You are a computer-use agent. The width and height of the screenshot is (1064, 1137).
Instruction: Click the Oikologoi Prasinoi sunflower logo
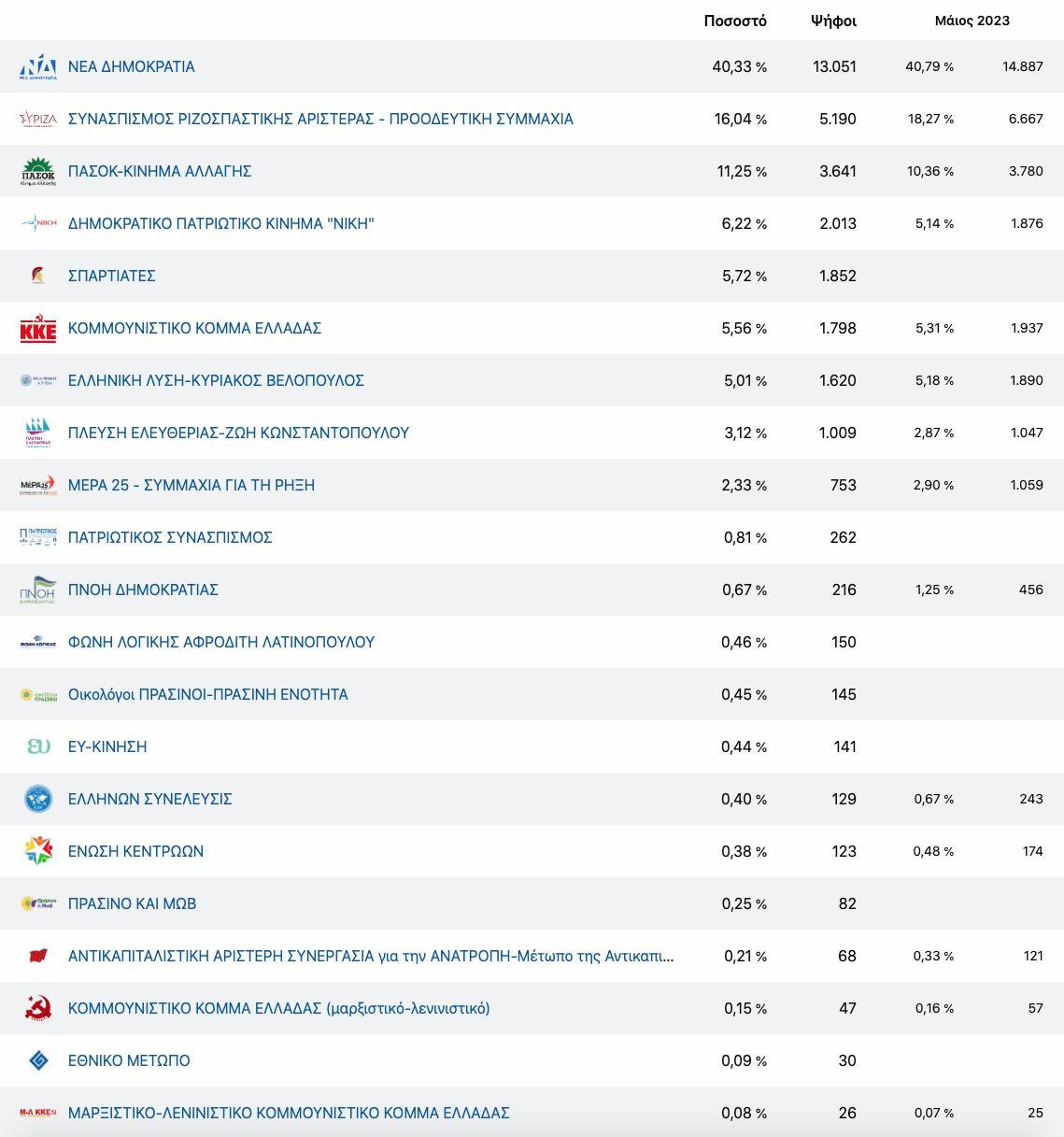click(x=38, y=694)
